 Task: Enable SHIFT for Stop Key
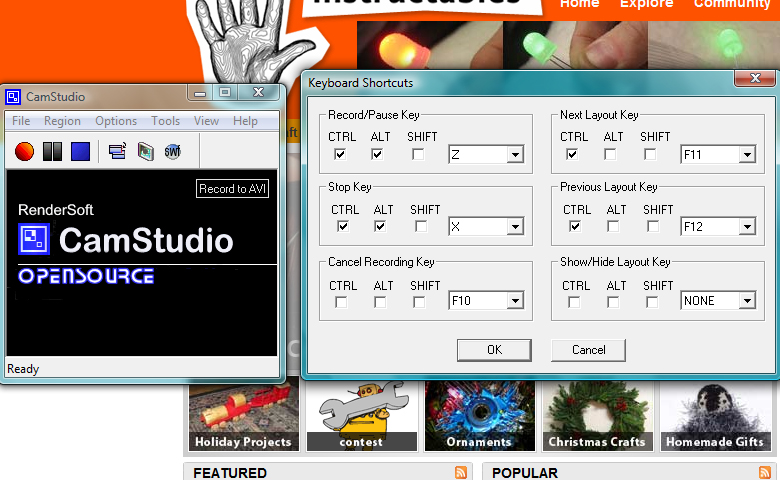click(421, 226)
